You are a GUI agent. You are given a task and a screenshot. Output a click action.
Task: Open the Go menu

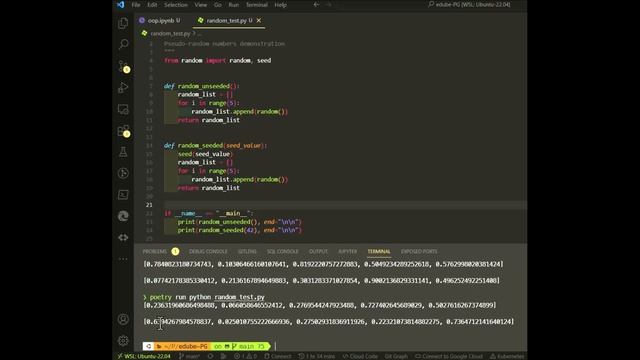tap(218, 5)
